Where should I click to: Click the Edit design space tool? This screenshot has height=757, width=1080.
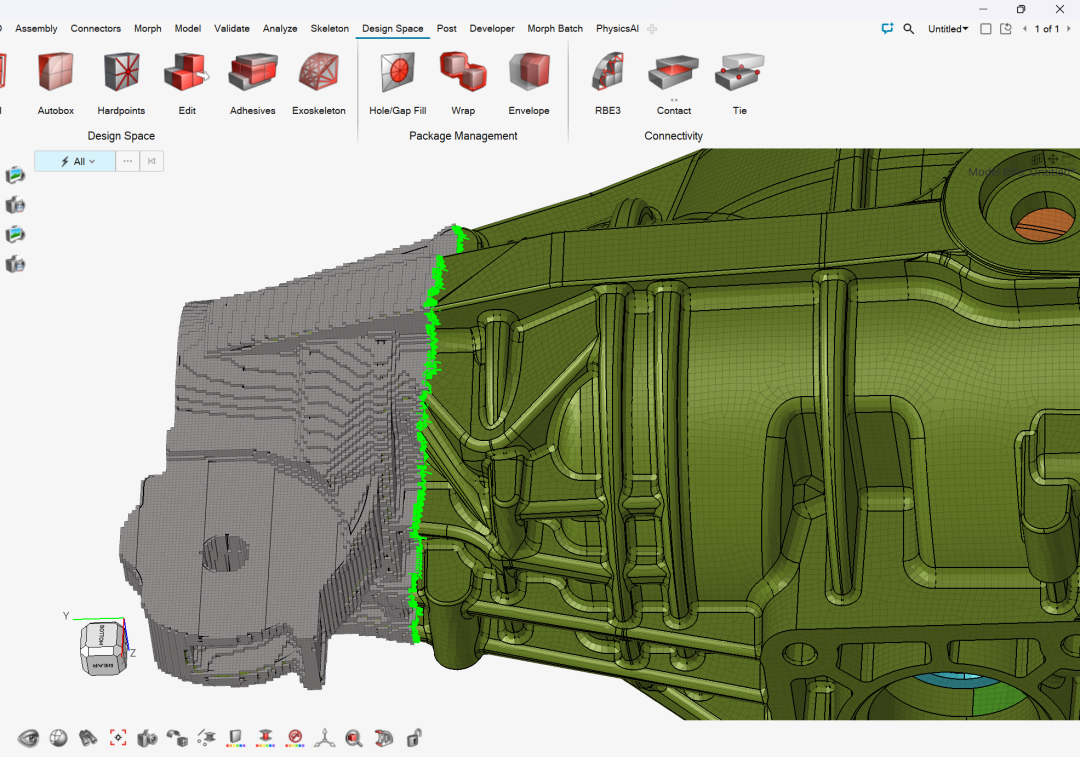pyautogui.click(x=187, y=83)
